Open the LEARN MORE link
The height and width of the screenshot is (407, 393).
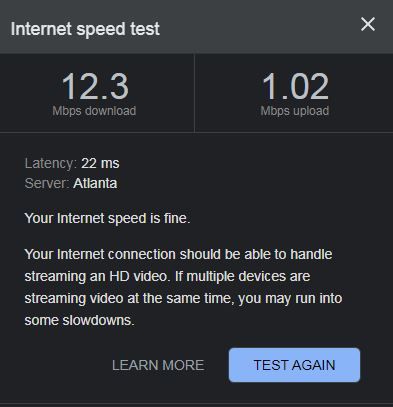click(158, 365)
